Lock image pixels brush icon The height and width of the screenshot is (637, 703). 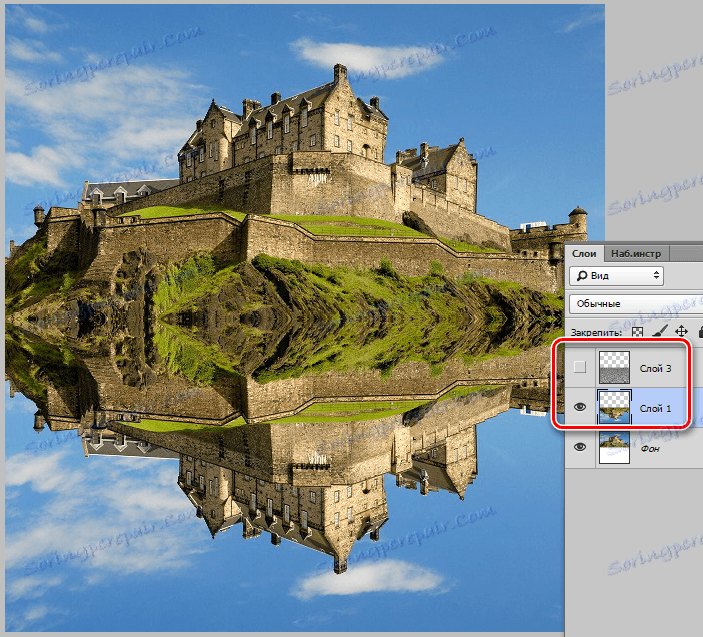pyautogui.click(x=659, y=332)
